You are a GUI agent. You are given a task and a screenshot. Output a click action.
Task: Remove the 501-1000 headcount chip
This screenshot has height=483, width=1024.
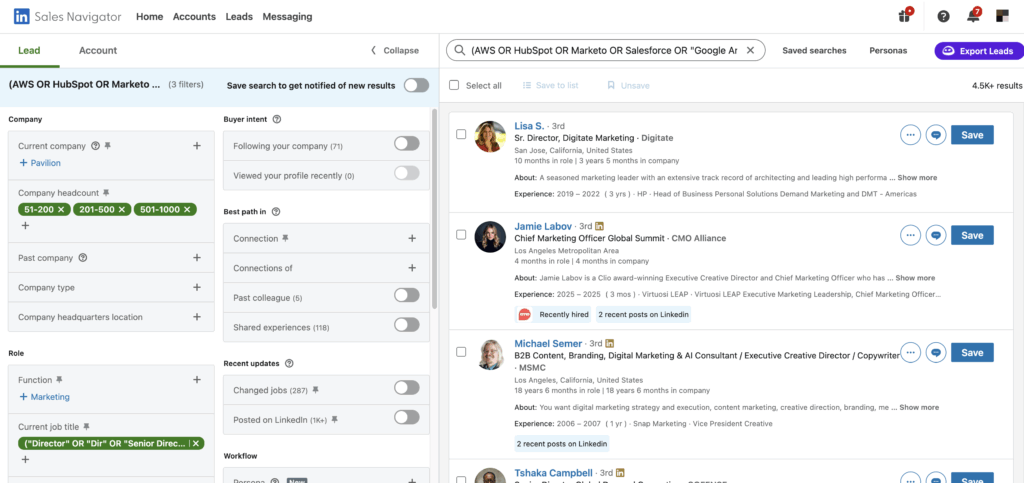187,210
